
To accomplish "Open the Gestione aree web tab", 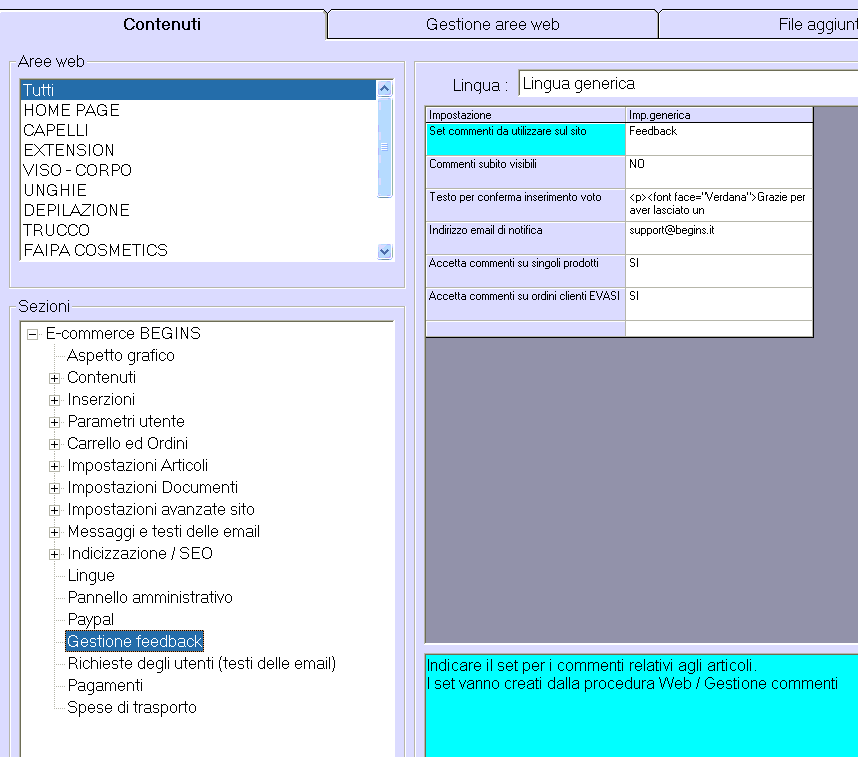I will pyautogui.click(x=492, y=25).
